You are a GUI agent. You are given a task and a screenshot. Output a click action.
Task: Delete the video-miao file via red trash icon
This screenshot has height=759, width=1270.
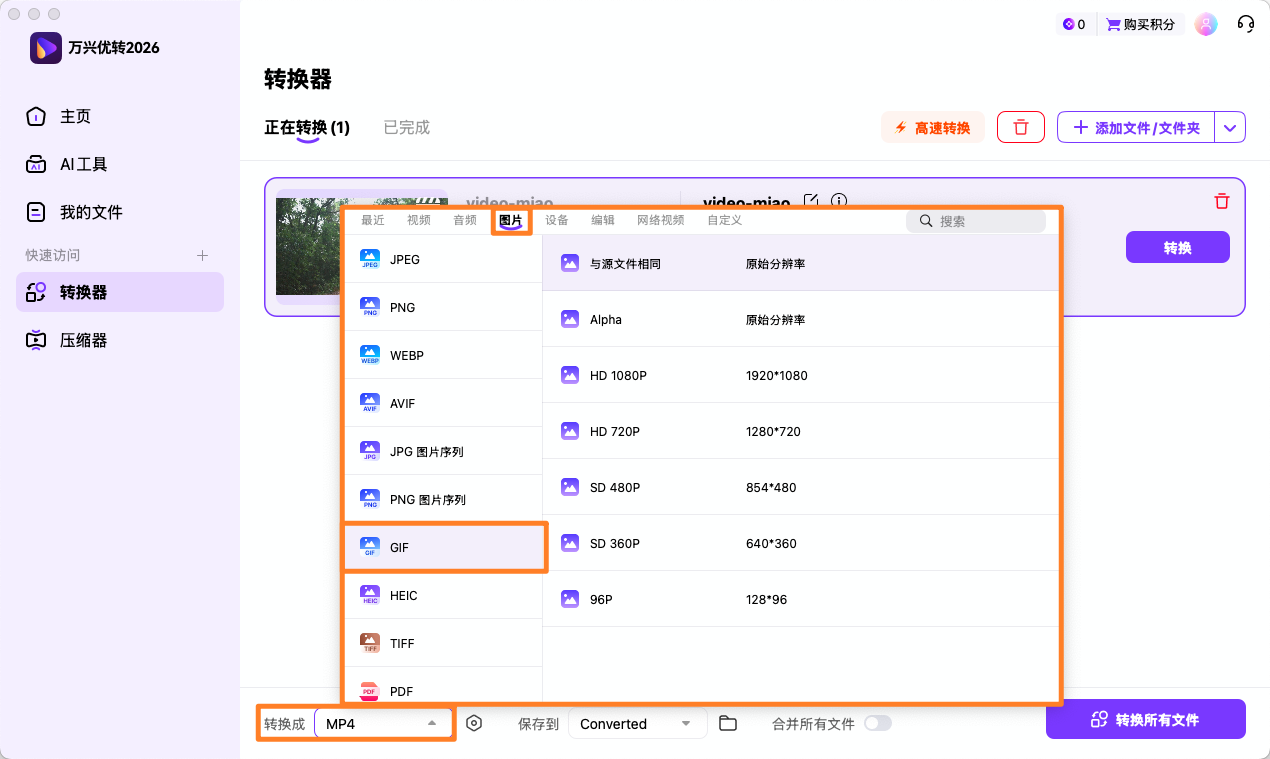pos(1221,201)
